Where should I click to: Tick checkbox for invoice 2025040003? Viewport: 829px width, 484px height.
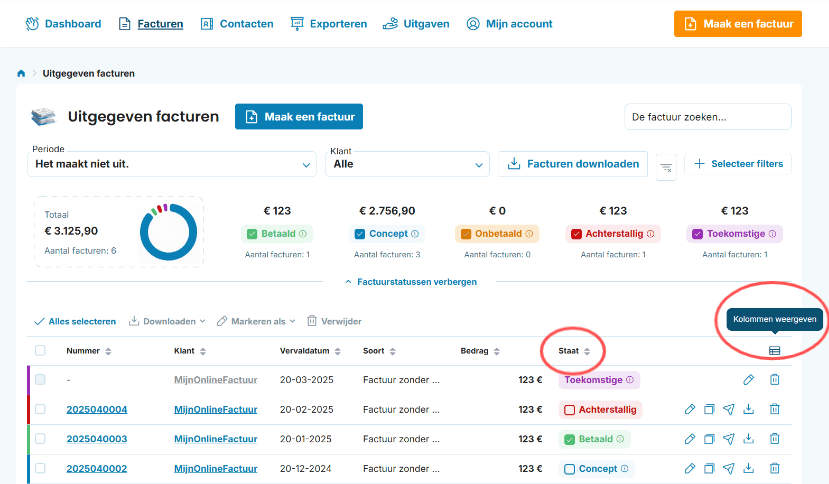(x=40, y=439)
